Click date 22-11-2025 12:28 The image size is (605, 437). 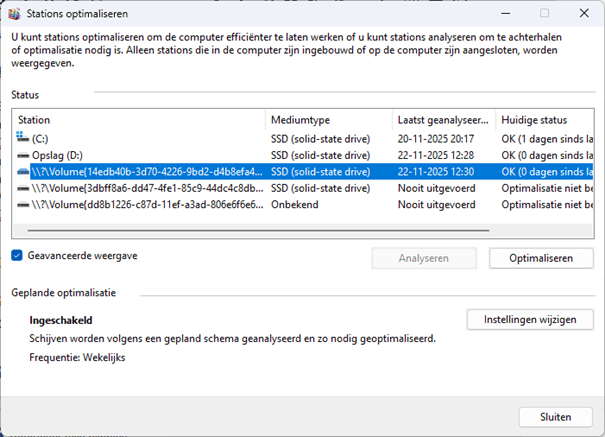point(436,155)
